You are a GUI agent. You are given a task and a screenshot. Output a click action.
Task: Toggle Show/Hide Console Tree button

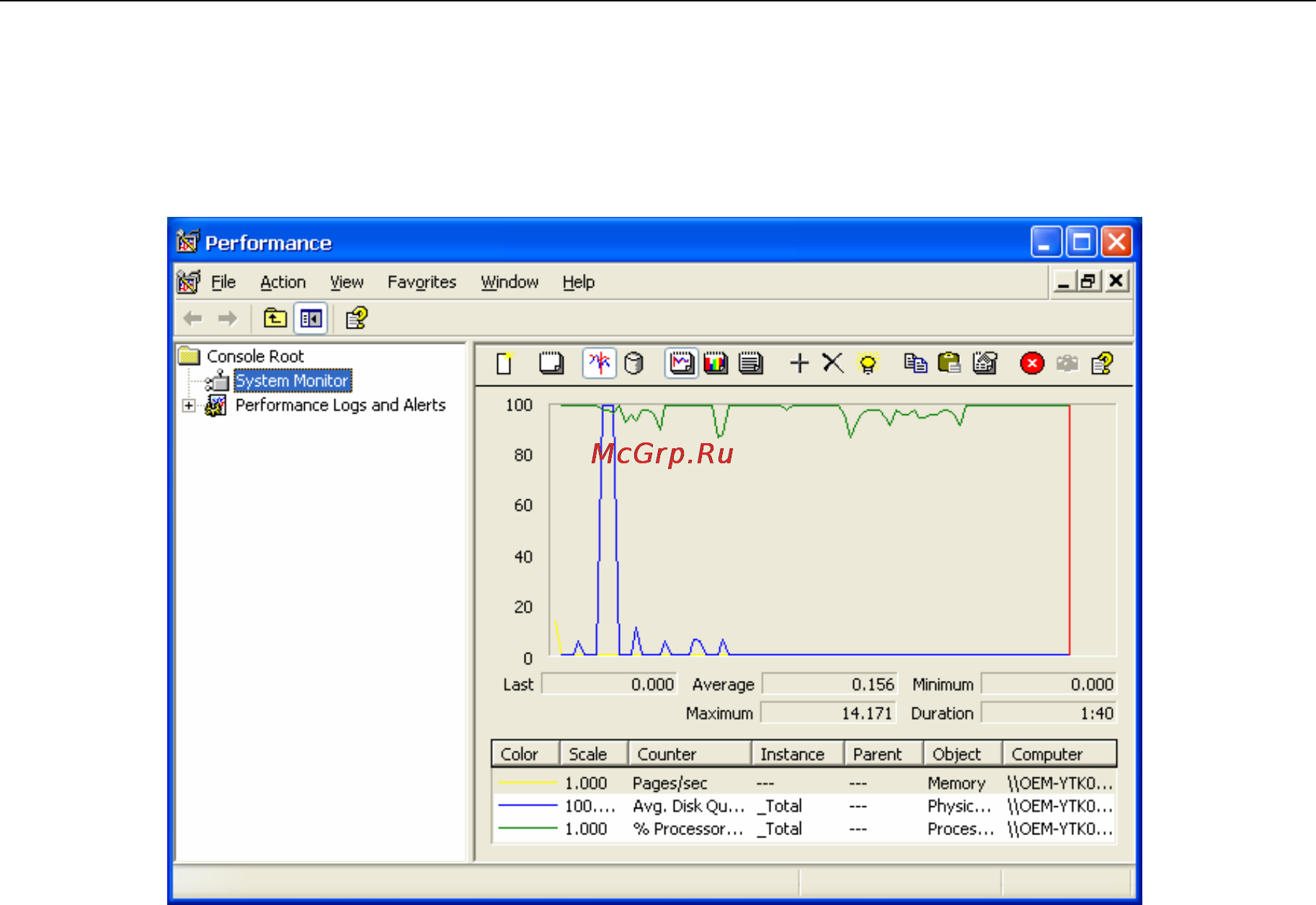pos(311,318)
